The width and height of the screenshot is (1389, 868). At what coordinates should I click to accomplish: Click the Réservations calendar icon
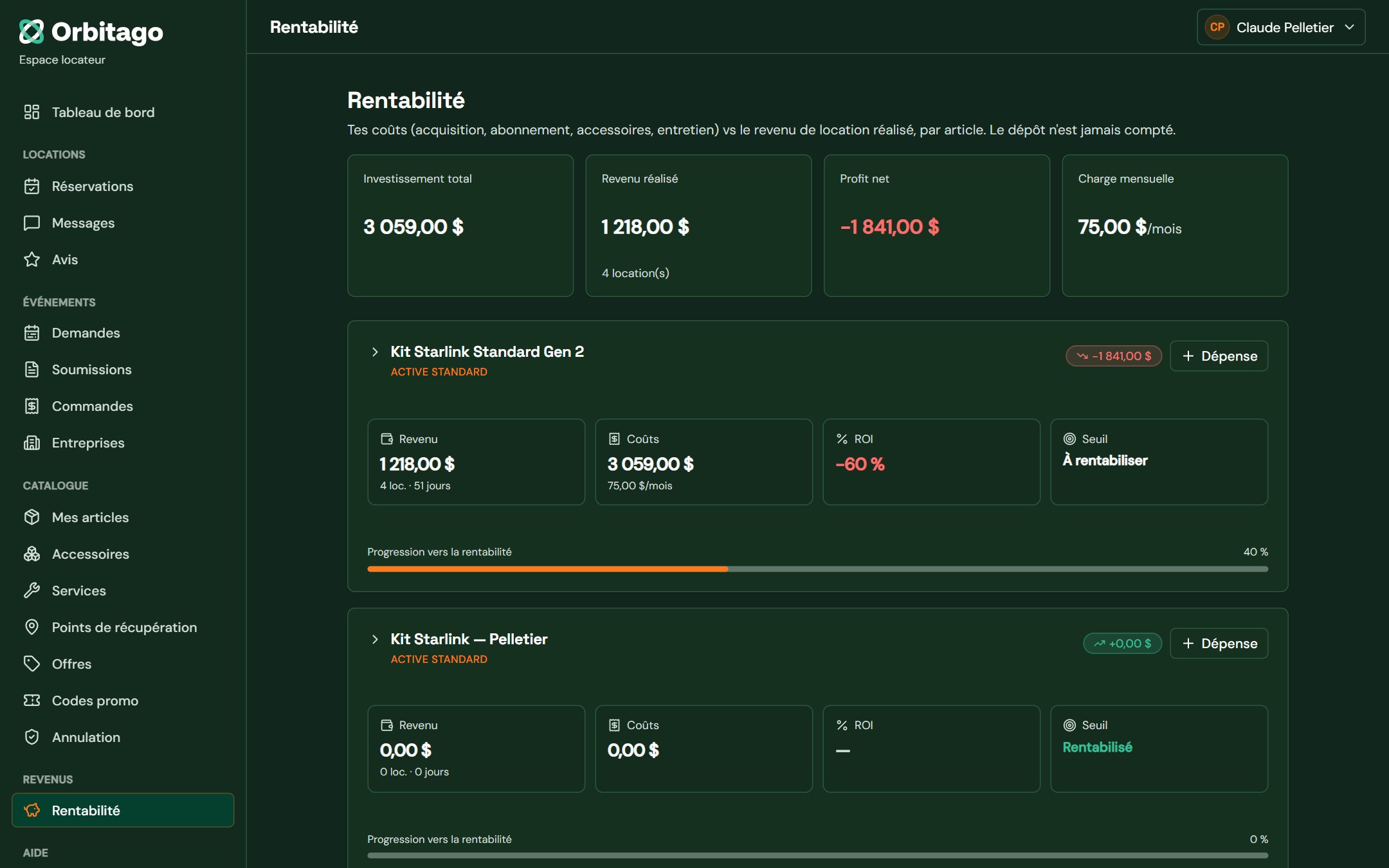click(x=32, y=186)
